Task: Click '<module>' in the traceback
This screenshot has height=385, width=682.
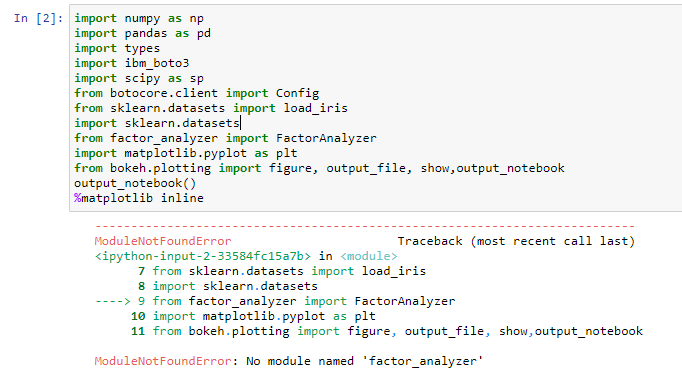Action: tap(368, 256)
